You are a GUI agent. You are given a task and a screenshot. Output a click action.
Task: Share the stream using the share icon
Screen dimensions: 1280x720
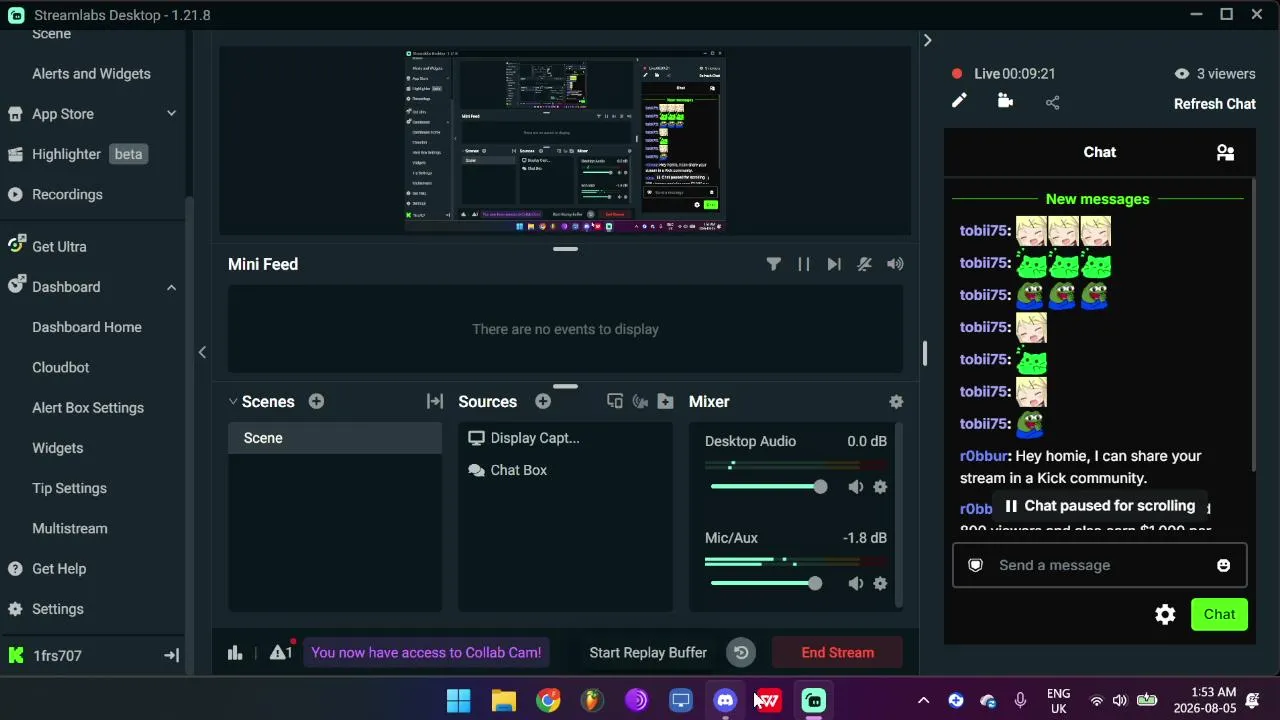click(1052, 102)
